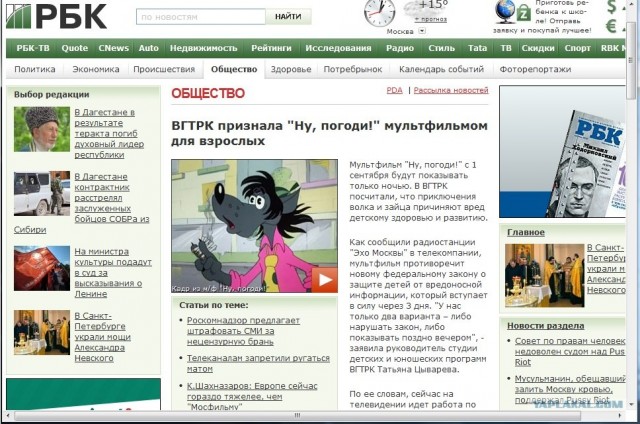This screenshot has width=640, height=424.
Task: Click the article headline about ВГТРК
Action: pos(329,133)
